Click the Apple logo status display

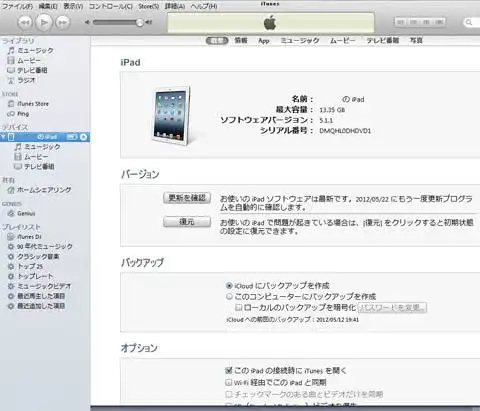coord(270,23)
